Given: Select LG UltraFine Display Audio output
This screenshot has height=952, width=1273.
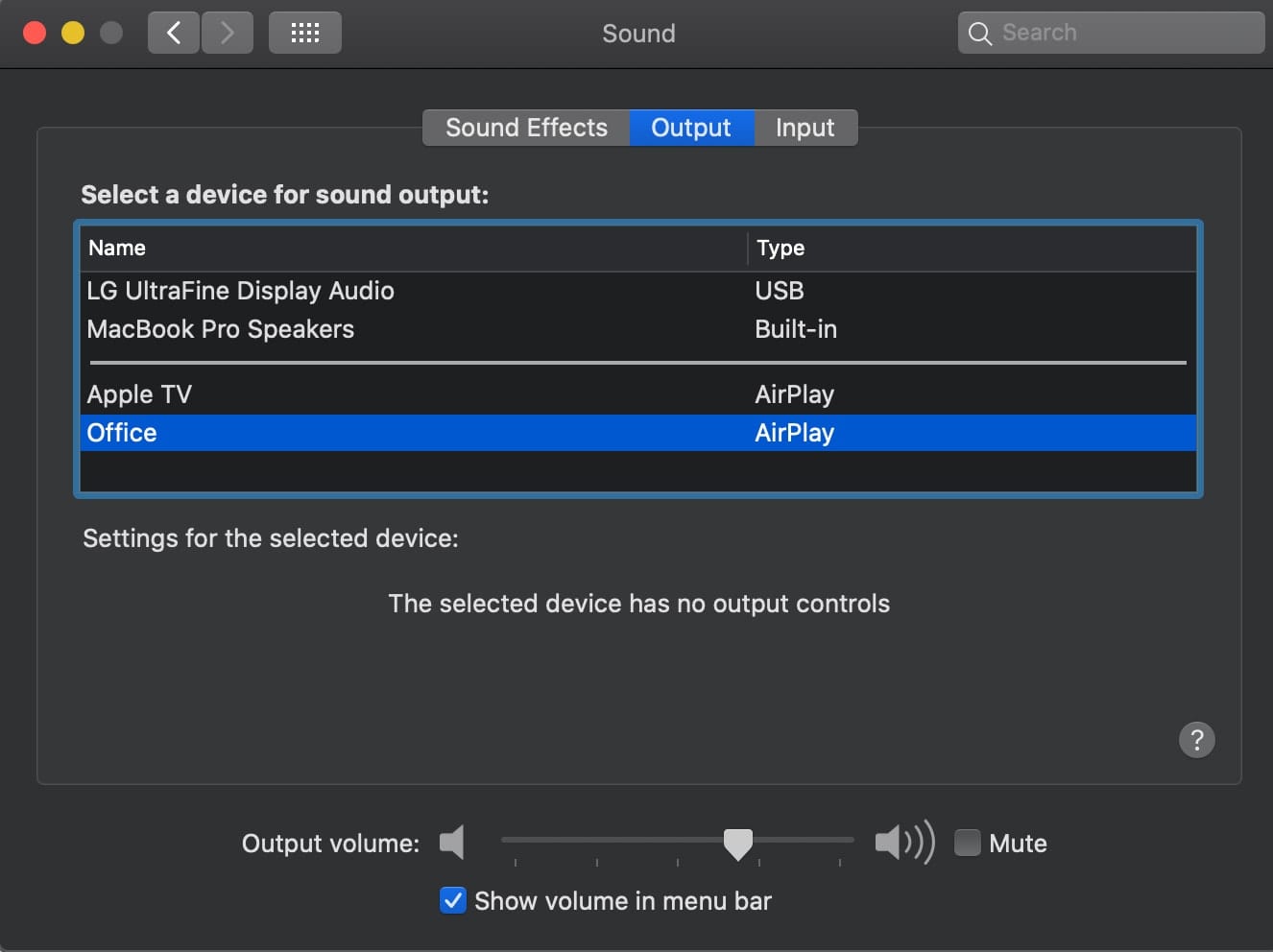Looking at the screenshot, I should [x=240, y=291].
